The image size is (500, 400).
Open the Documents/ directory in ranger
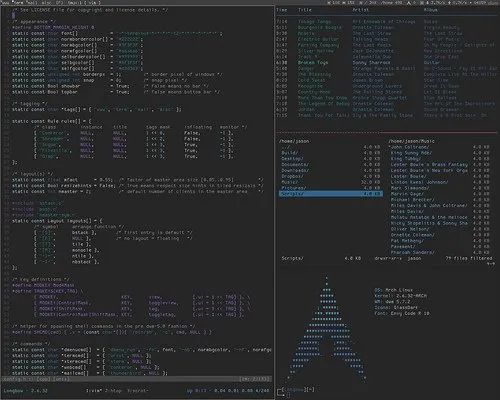pyautogui.click(x=295, y=164)
